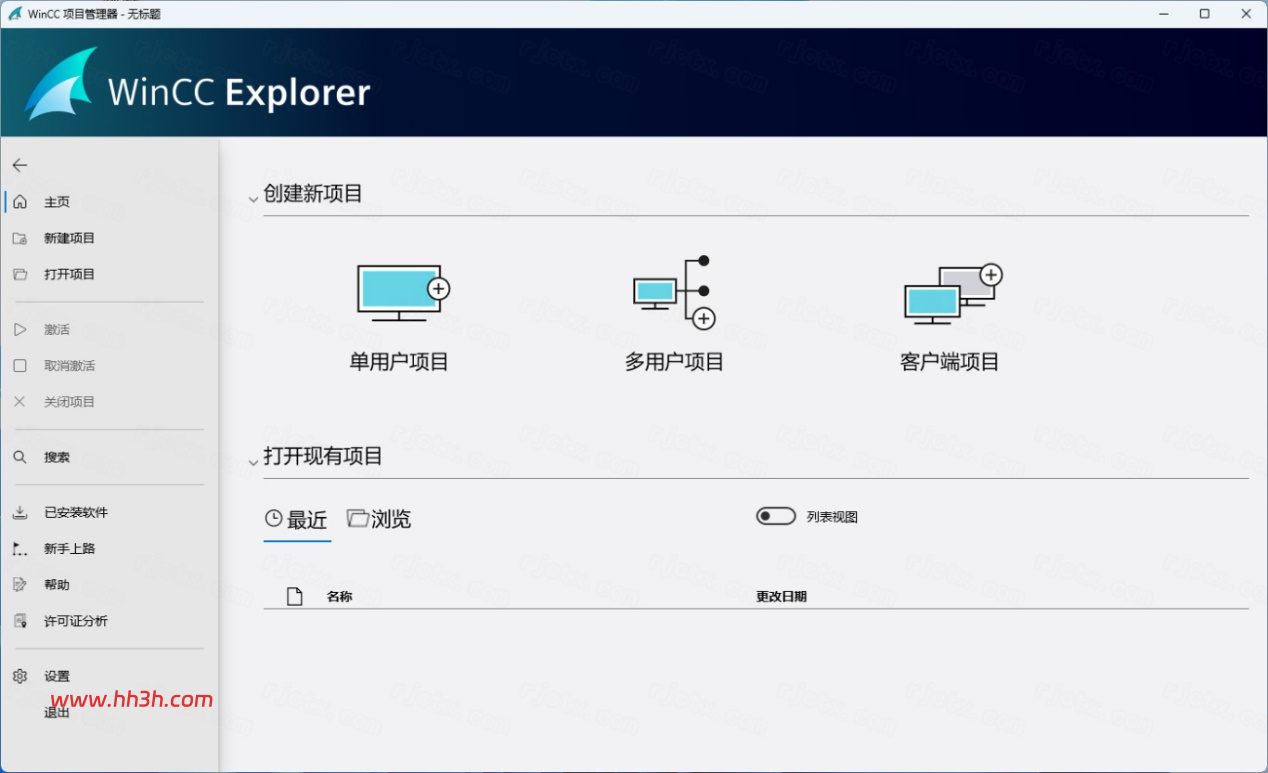Toggle the 列表视图 switch
Screen dimensions: 1268x773
click(776, 516)
